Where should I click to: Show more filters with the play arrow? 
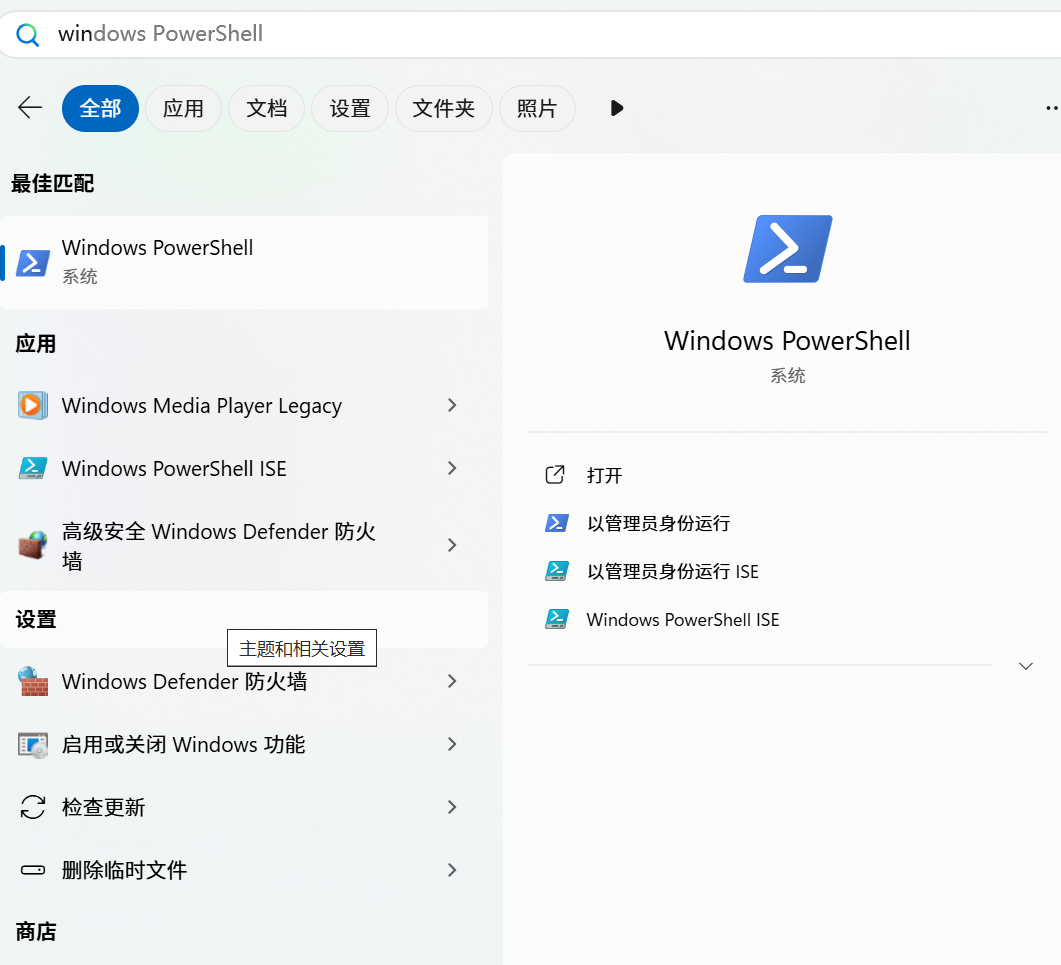click(616, 108)
